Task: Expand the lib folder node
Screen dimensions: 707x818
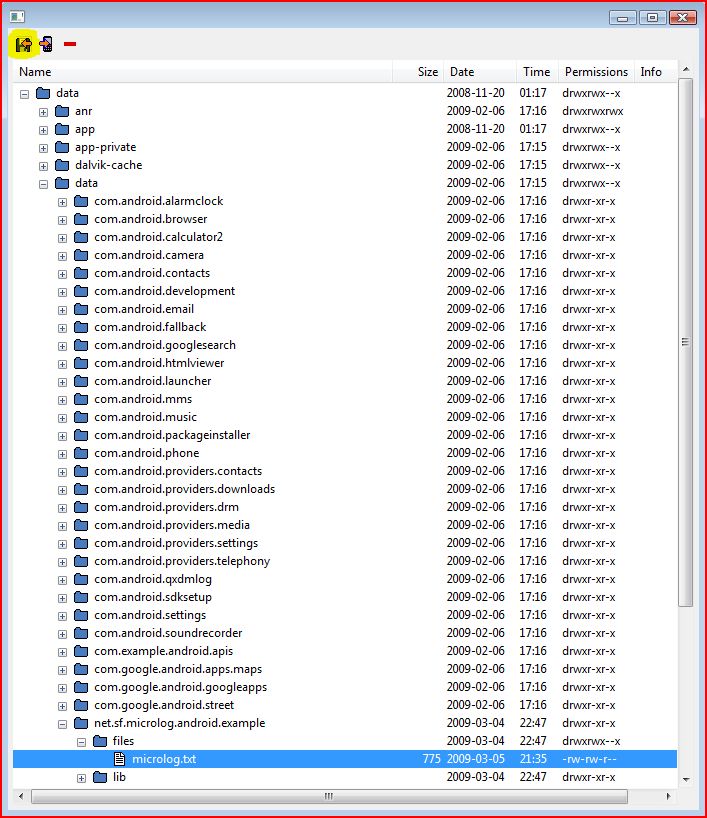Action: coord(81,778)
